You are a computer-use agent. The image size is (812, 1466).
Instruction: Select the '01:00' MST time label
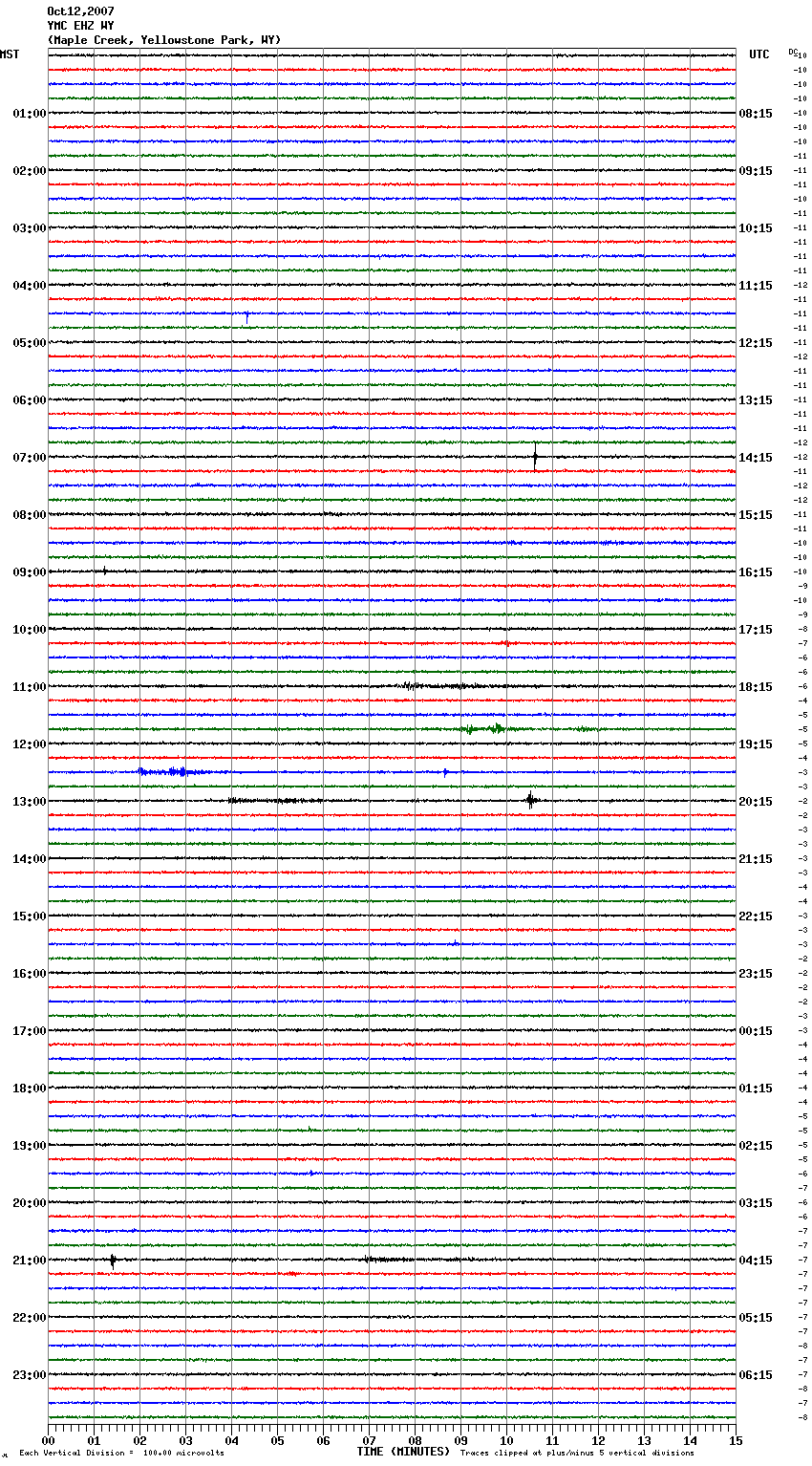pyautogui.click(x=29, y=114)
